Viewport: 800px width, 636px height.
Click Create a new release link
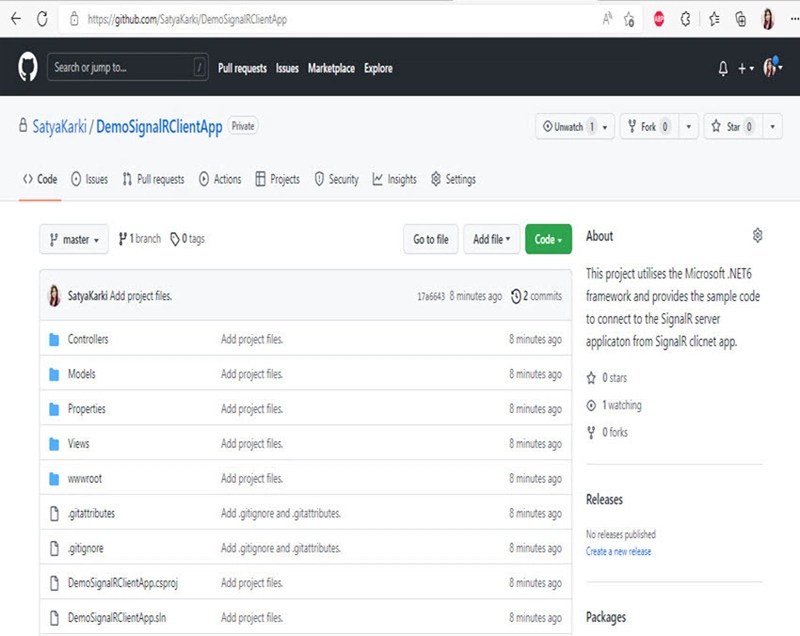tap(618, 551)
